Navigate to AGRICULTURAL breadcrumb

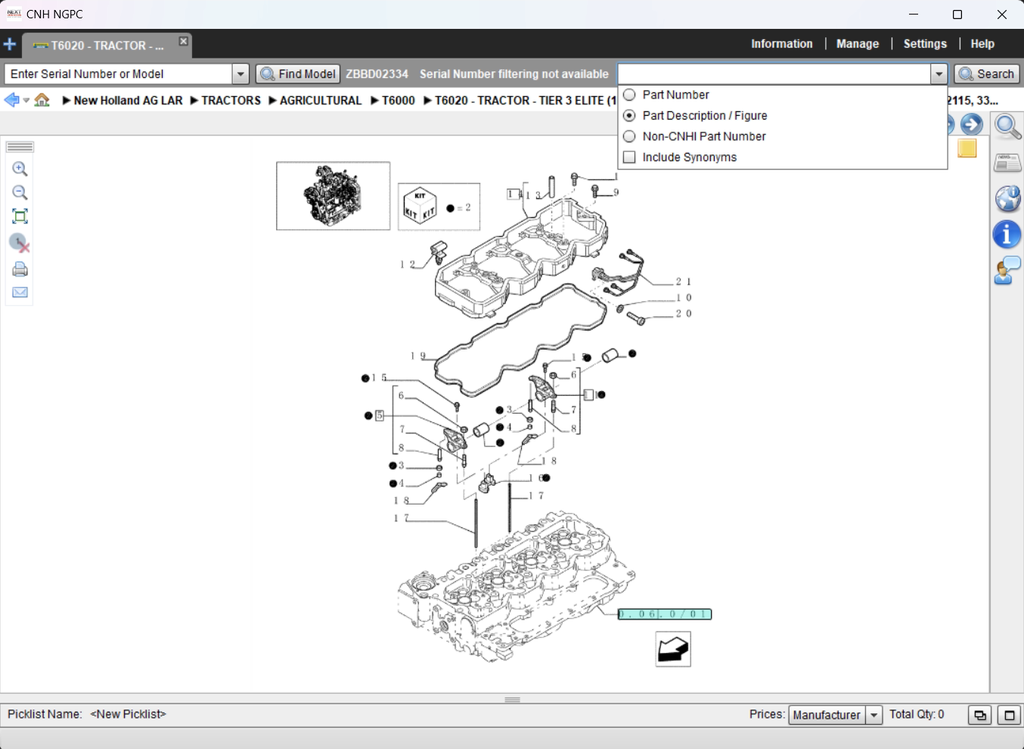tap(321, 101)
